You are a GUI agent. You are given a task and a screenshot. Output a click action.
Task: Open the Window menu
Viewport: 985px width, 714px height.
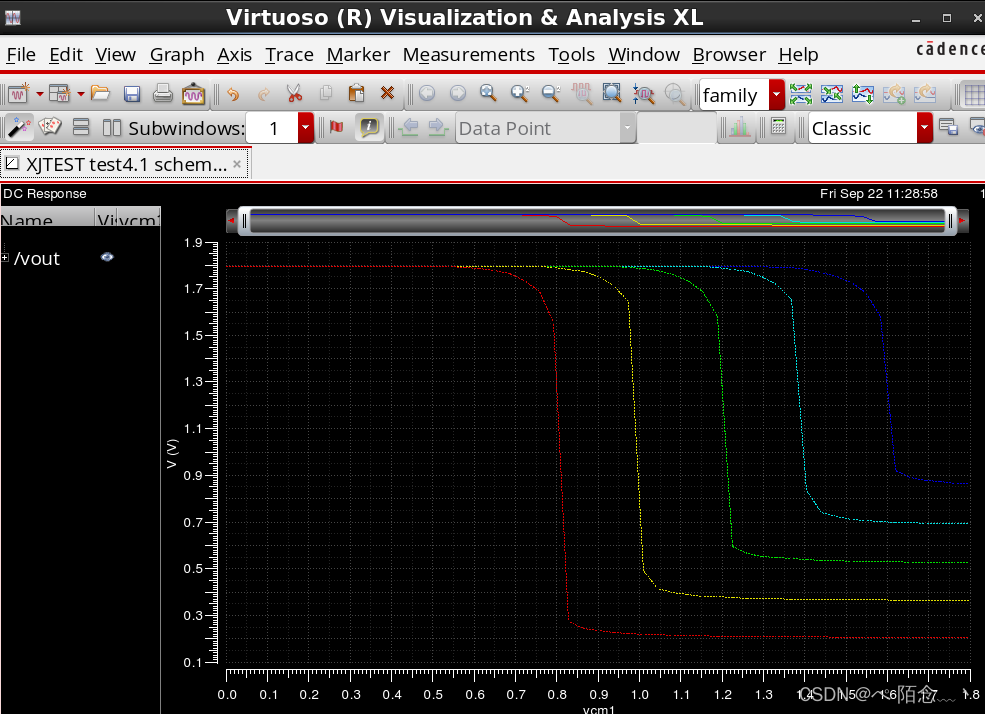(644, 55)
